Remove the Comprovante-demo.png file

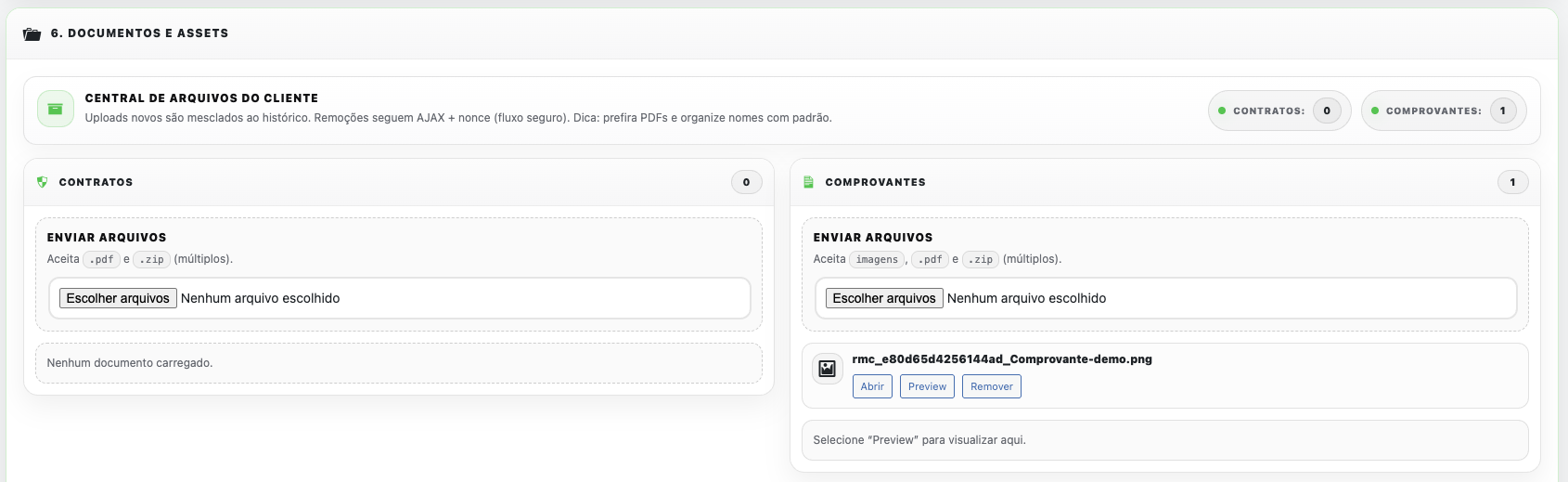(991, 386)
